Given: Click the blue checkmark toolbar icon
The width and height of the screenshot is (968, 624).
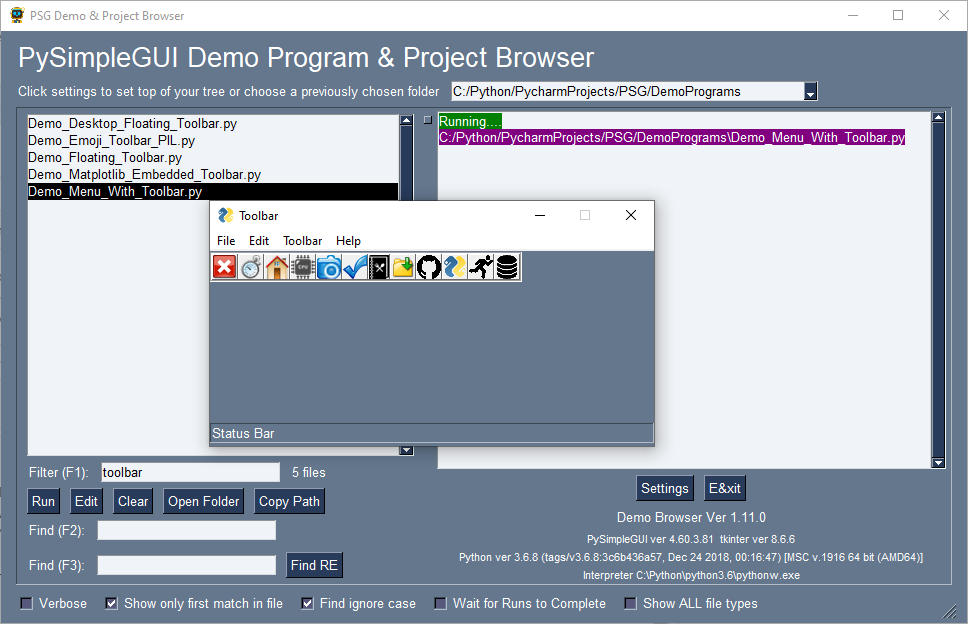Looking at the screenshot, I should [354, 266].
